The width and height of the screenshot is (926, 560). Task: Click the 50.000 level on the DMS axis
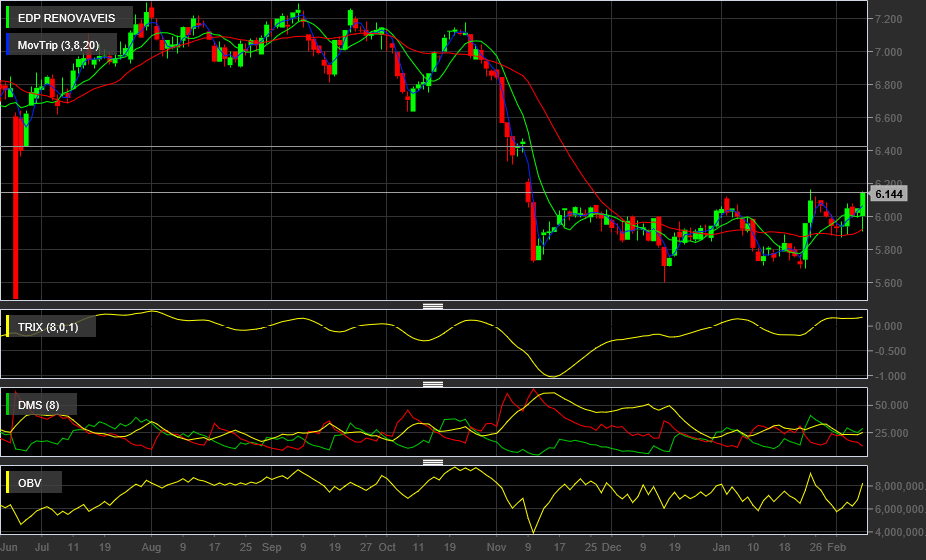[x=891, y=405]
